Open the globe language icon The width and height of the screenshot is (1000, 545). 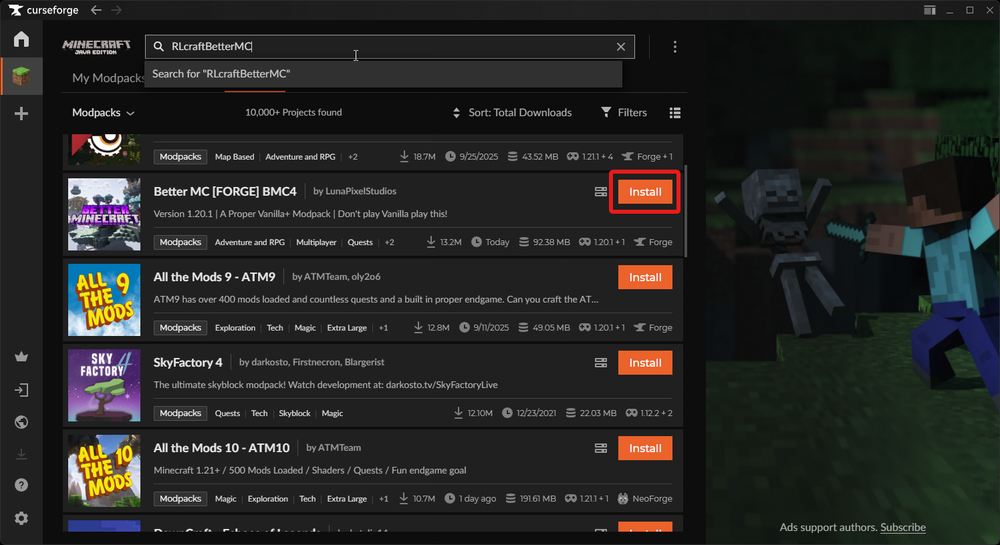(x=21, y=422)
